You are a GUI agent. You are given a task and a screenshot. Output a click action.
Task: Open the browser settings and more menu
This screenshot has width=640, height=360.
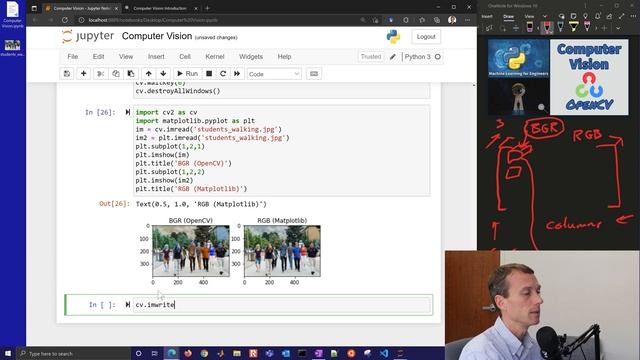[x=467, y=20]
